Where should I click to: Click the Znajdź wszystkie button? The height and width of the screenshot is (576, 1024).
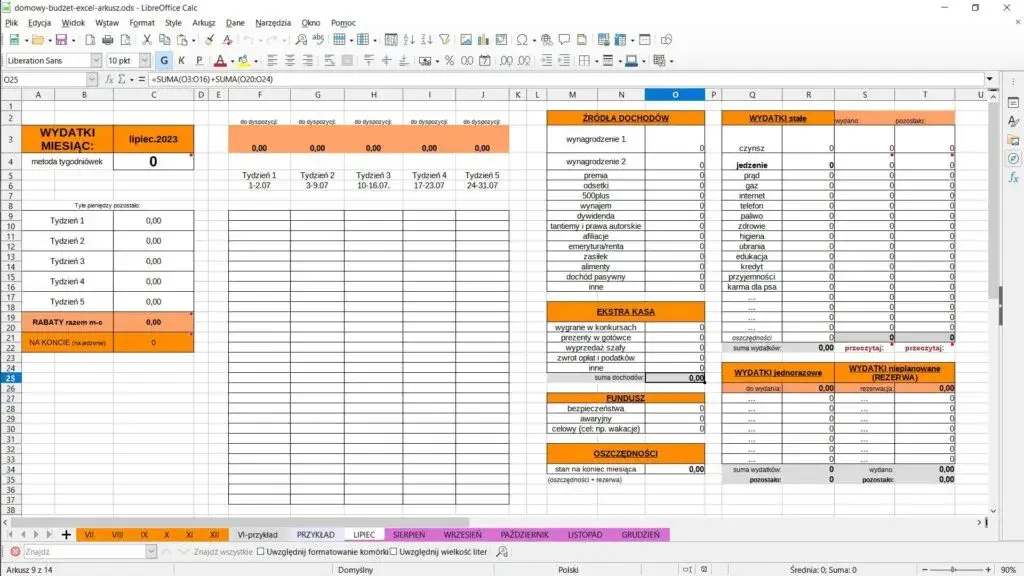(x=223, y=552)
